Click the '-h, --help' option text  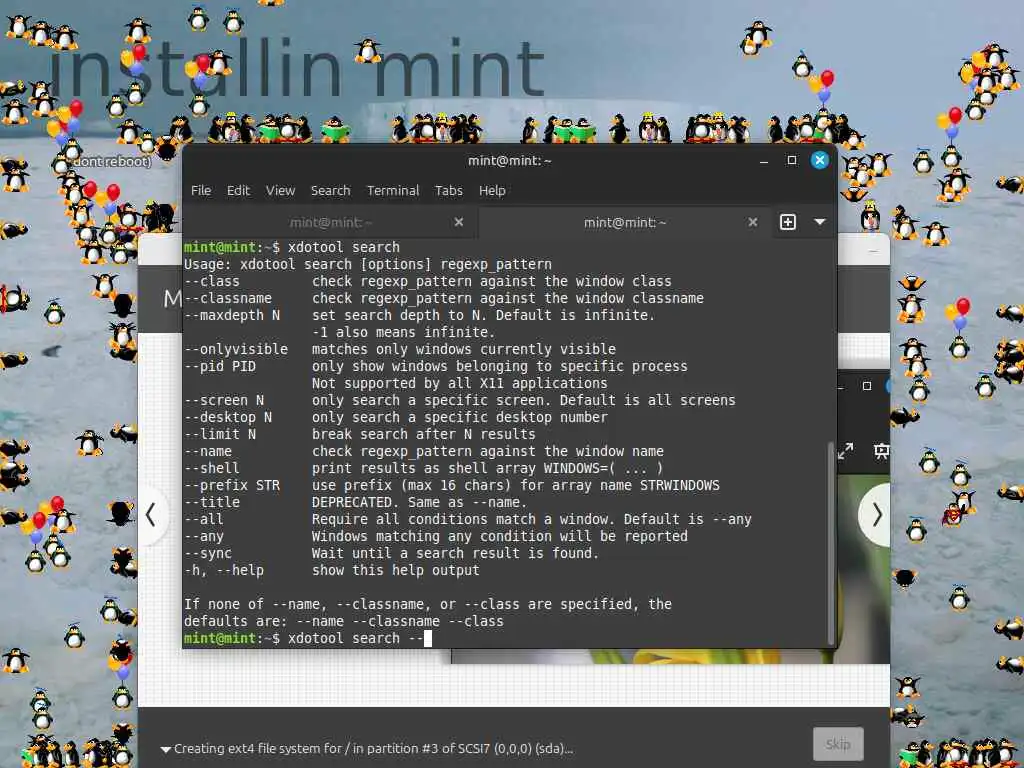224,570
